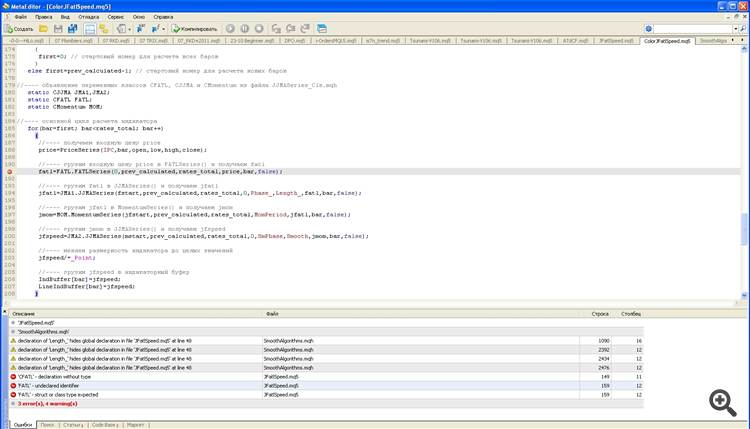Click the breakpoint marker on line 191
750x429 pixels.
(x=9, y=171)
